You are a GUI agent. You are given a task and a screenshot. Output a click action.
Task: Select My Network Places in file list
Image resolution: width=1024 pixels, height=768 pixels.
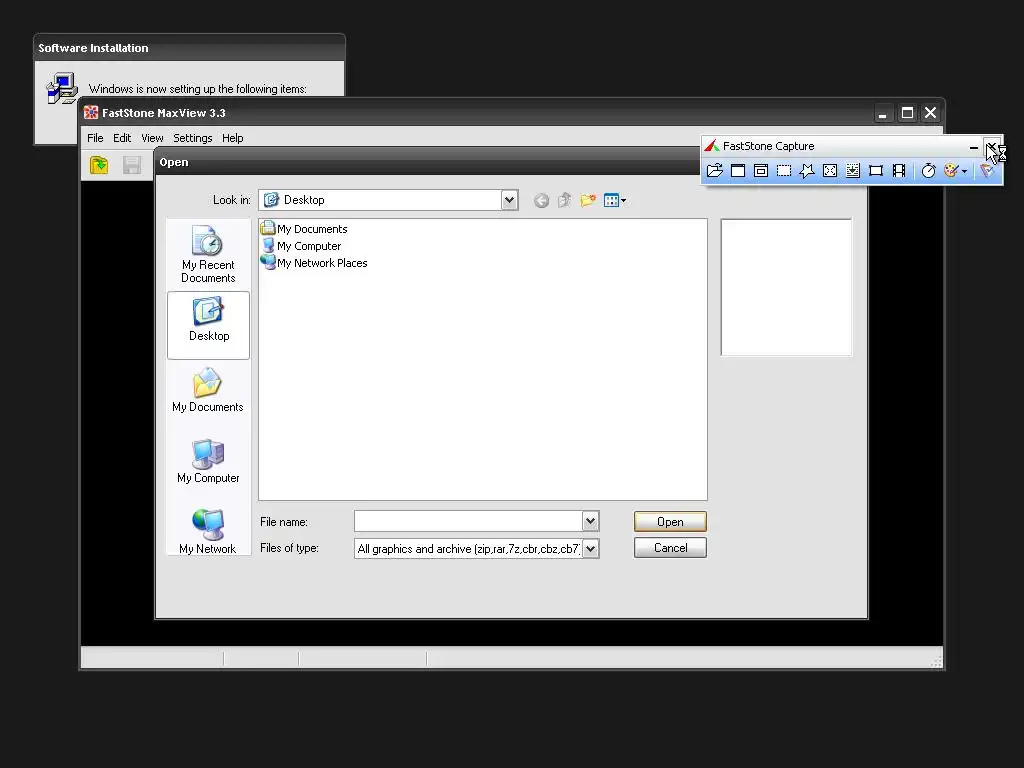[x=314, y=263]
